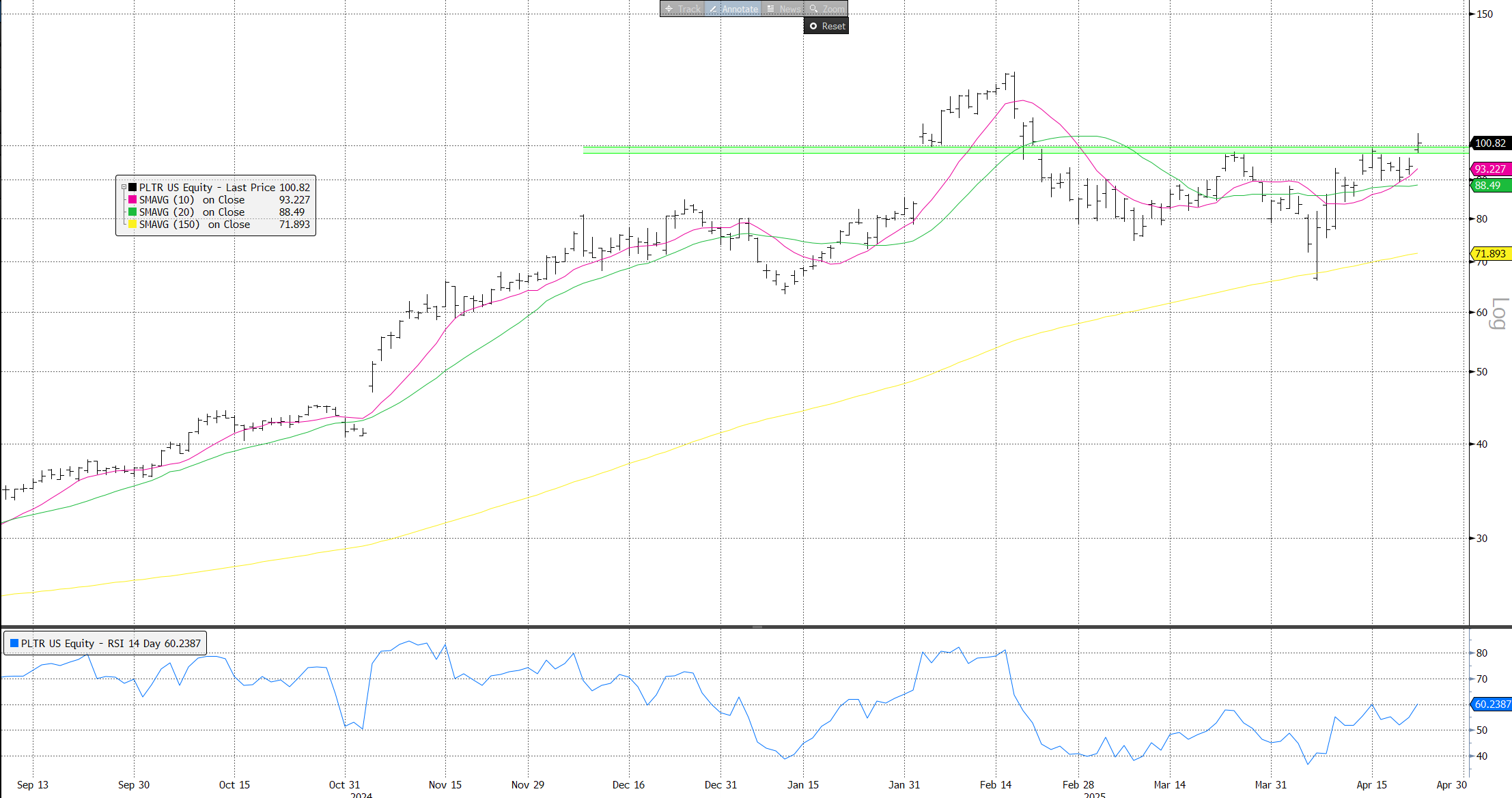
Task: Toggle the Log scale label
Action: [1498, 314]
